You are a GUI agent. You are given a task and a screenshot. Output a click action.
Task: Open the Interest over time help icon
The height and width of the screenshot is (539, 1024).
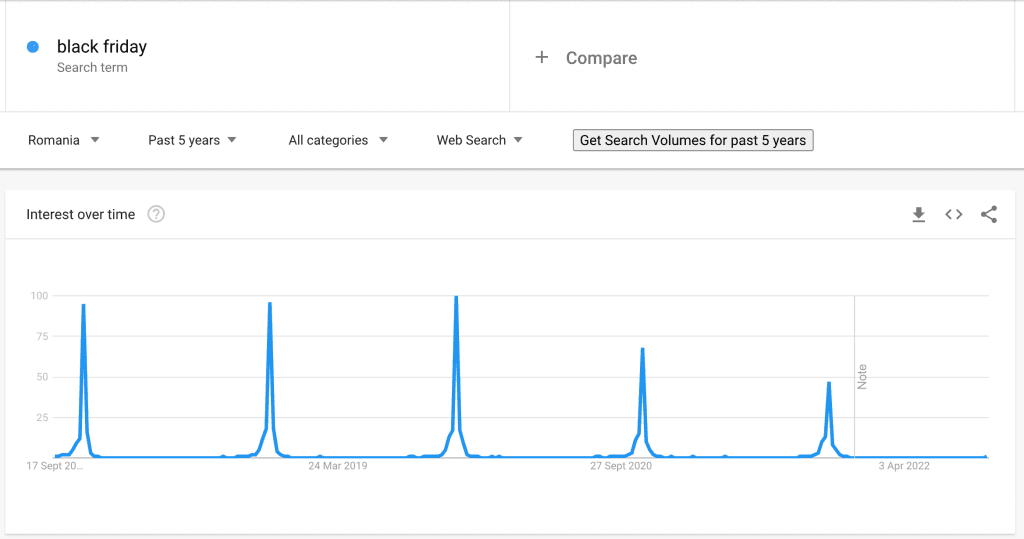156,214
